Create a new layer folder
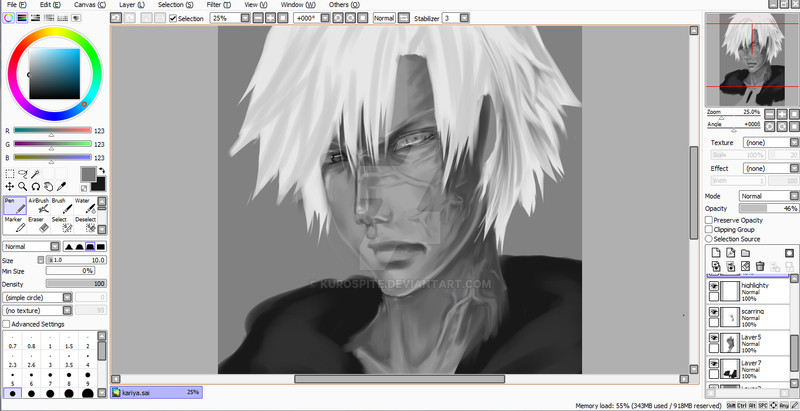This screenshot has width=800, height=411. (x=745, y=253)
